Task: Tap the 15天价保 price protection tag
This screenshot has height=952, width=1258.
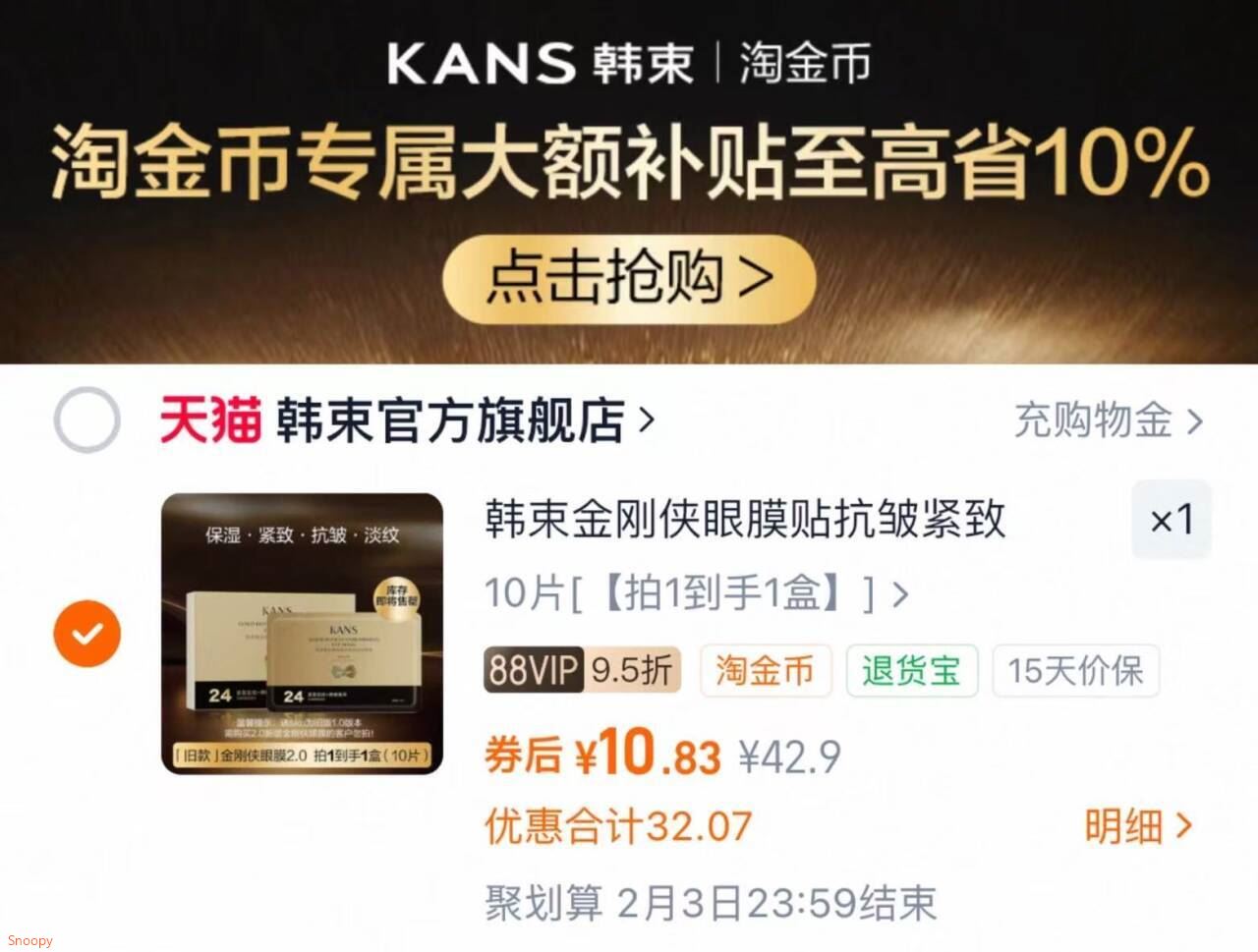Action: [x=1075, y=670]
